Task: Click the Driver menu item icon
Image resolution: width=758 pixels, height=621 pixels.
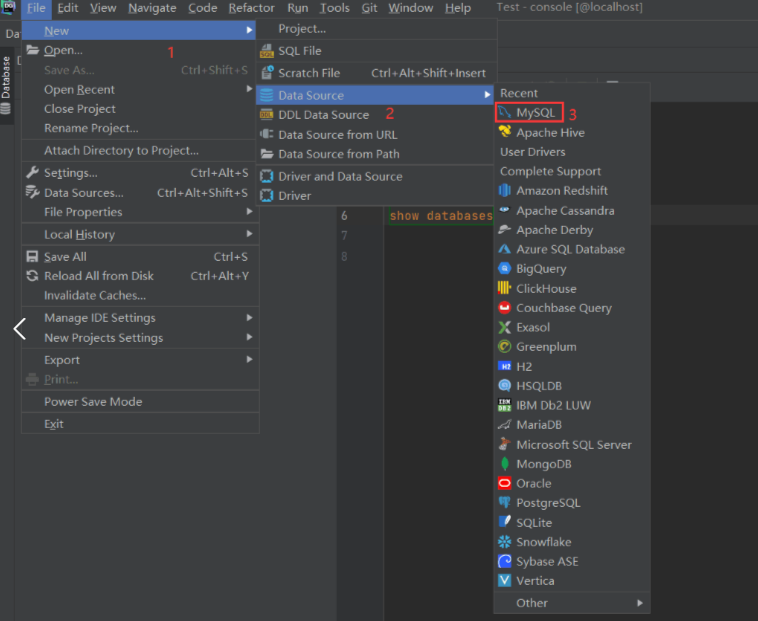Action: point(266,195)
